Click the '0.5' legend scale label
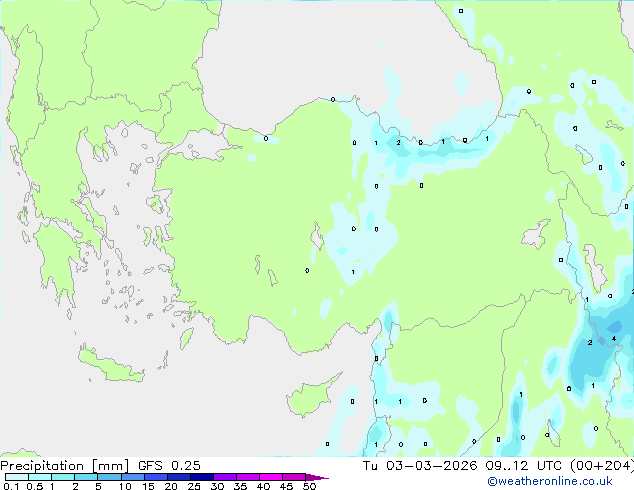Image resolution: width=634 pixels, height=490 pixels. click(35, 486)
